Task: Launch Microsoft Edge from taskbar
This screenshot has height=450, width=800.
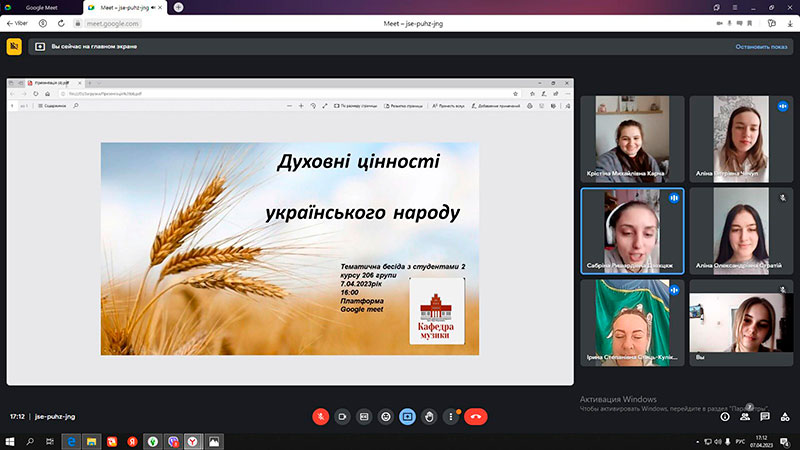Action: pos(71,441)
